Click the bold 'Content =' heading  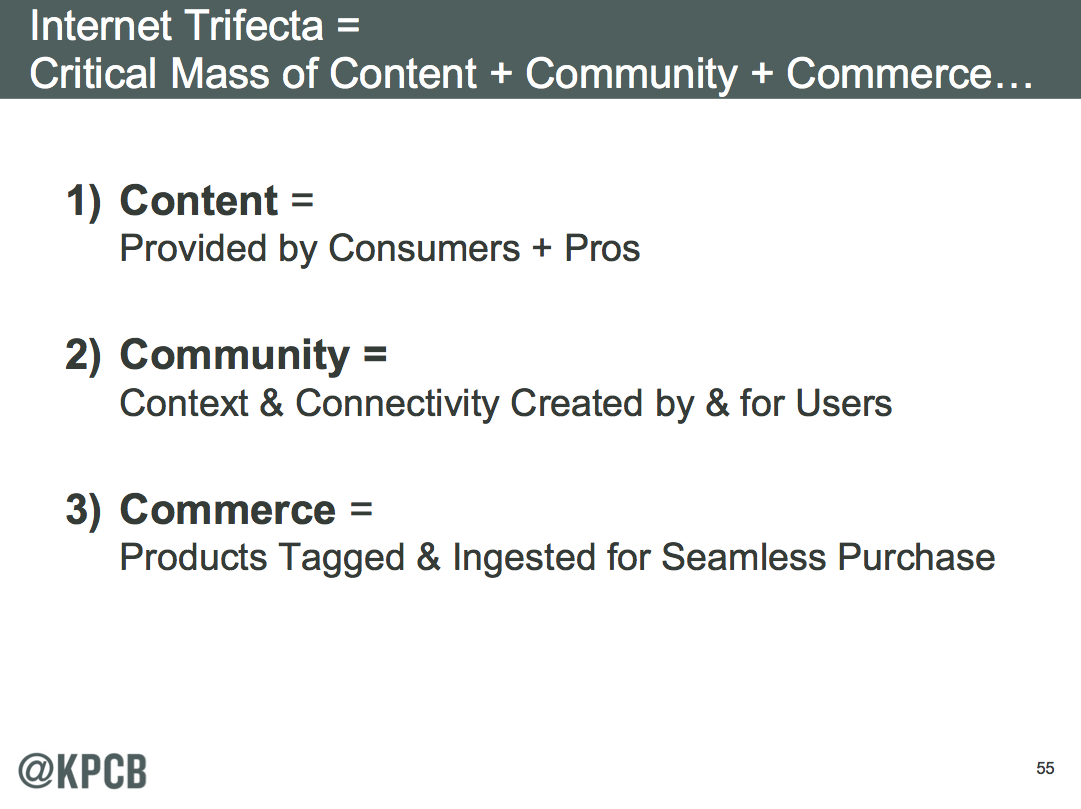click(x=216, y=201)
